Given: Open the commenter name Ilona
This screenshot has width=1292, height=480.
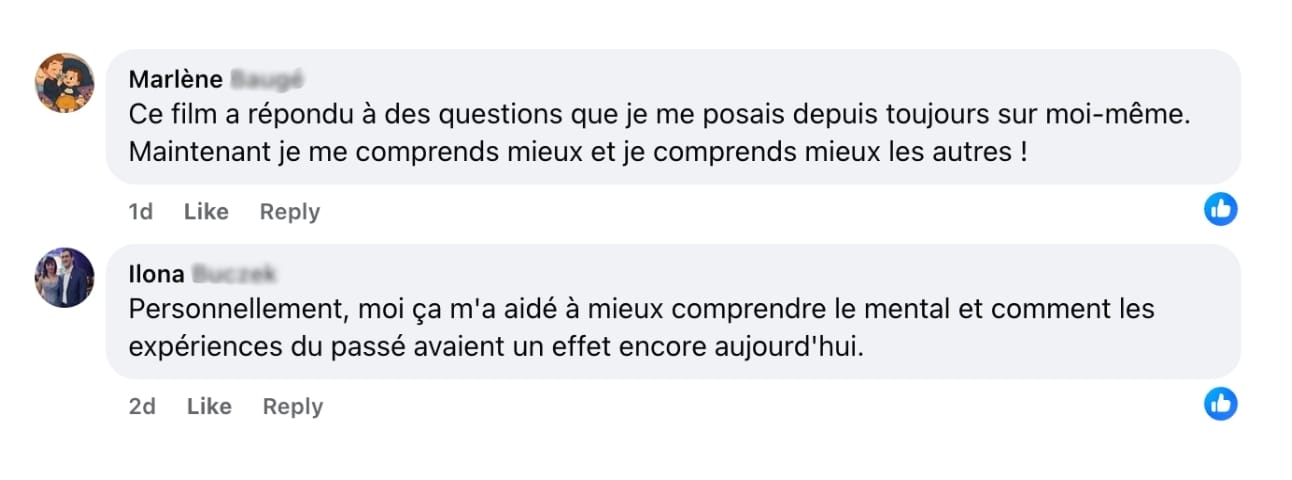Looking at the screenshot, I should click(155, 274).
